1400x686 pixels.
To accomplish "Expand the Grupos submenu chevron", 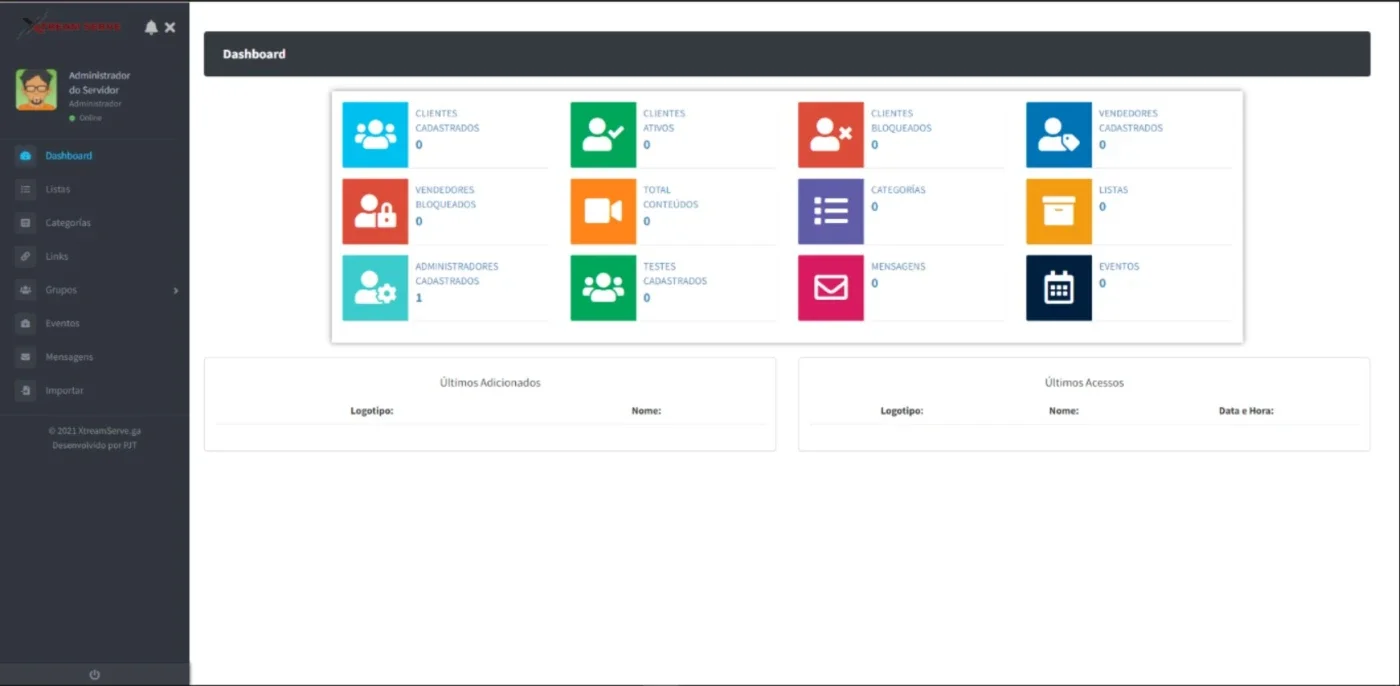I will click(176, 291).
